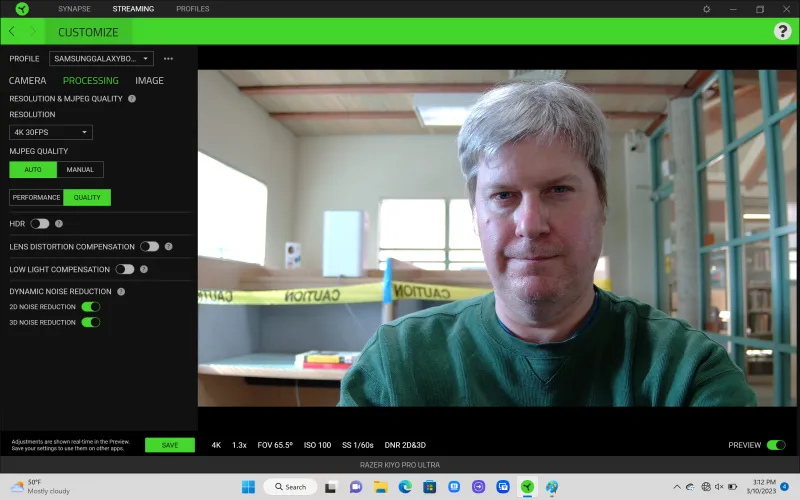Turn on Low Light Compensation
Viewport: 800px width, 500px height.
pos(125,269)
